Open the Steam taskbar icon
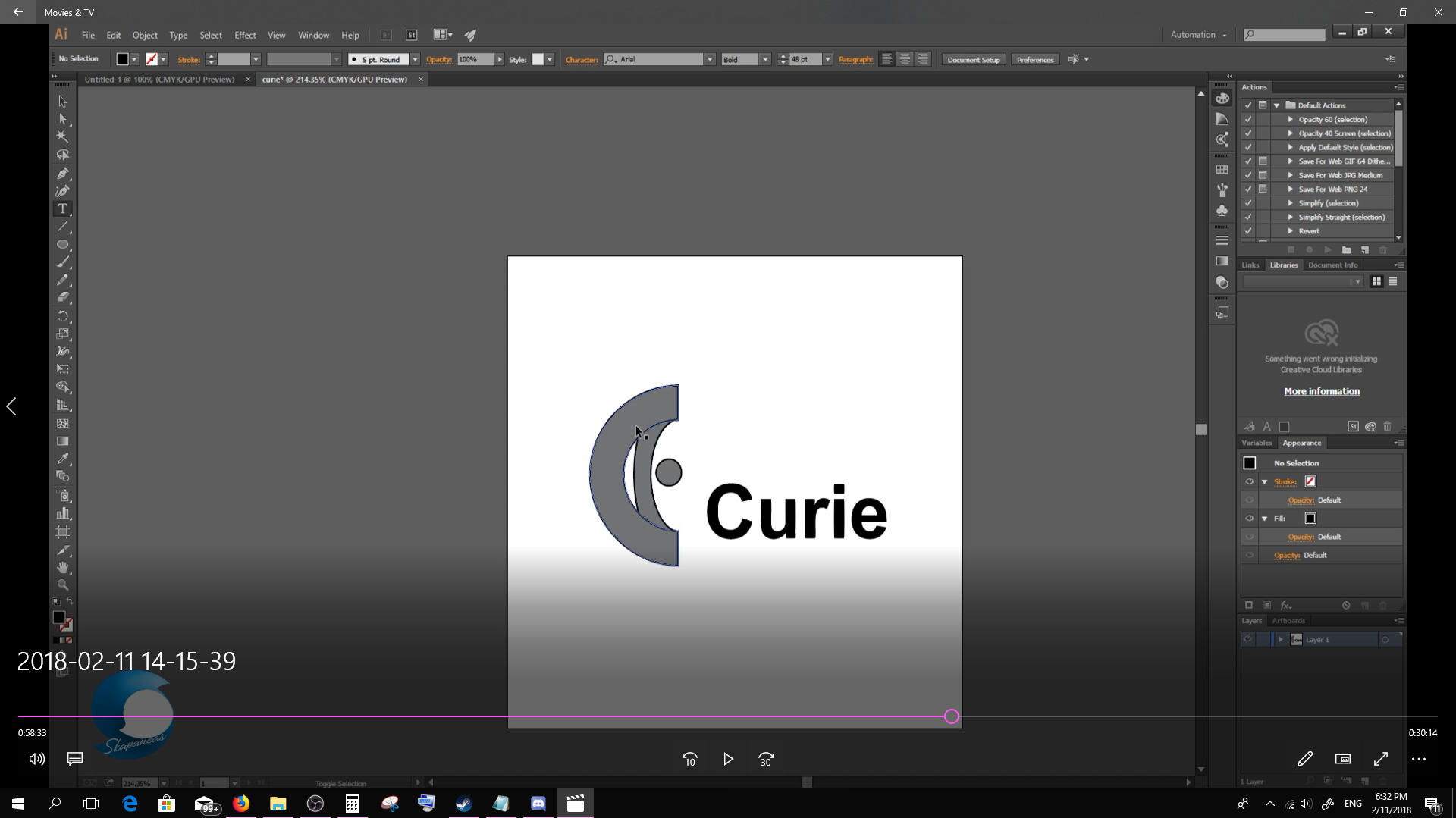The height and width of the screenshot is (818, 1456). (x=464, y=804)
